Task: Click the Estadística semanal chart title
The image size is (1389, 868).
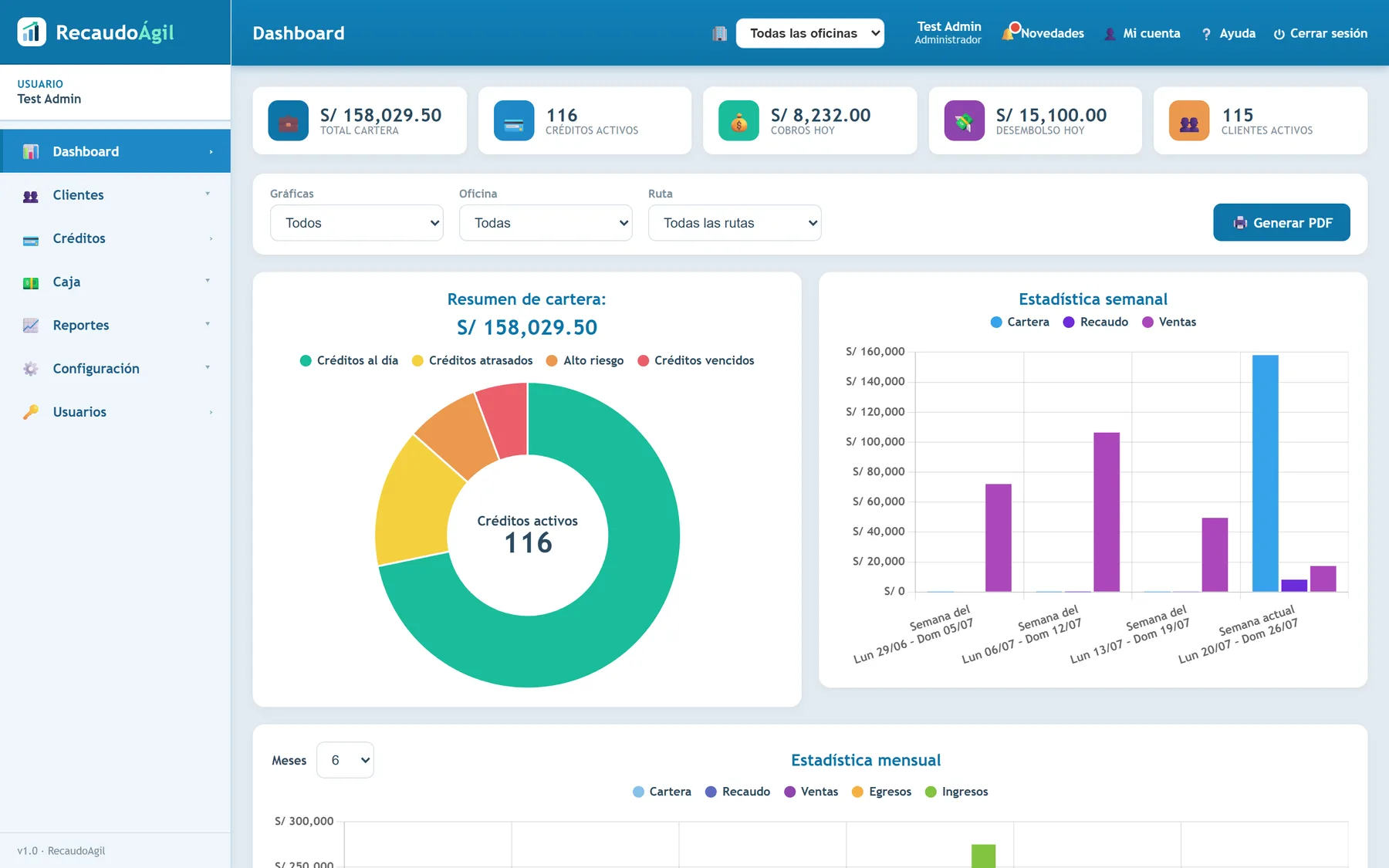Action: click(x=1093, y=299)
